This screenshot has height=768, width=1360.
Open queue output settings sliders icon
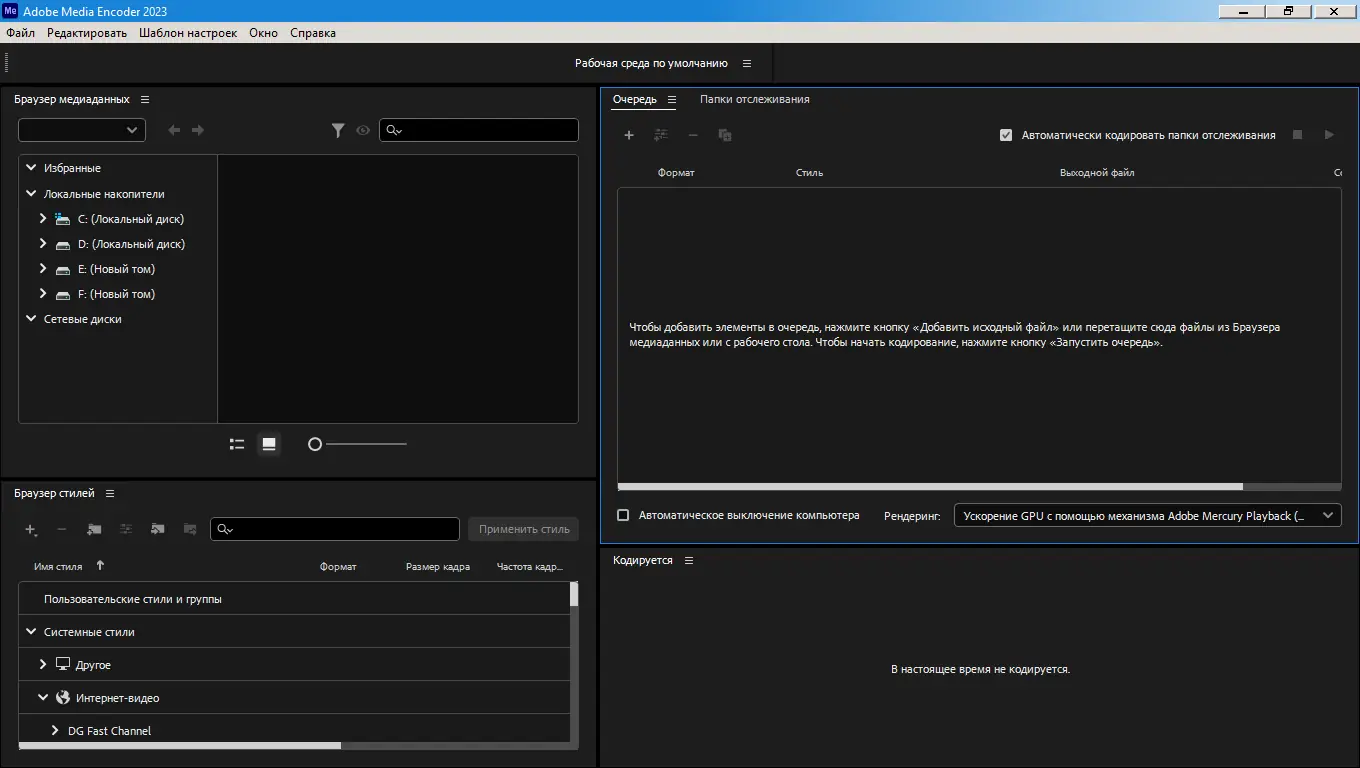click(x=661, y=135)
